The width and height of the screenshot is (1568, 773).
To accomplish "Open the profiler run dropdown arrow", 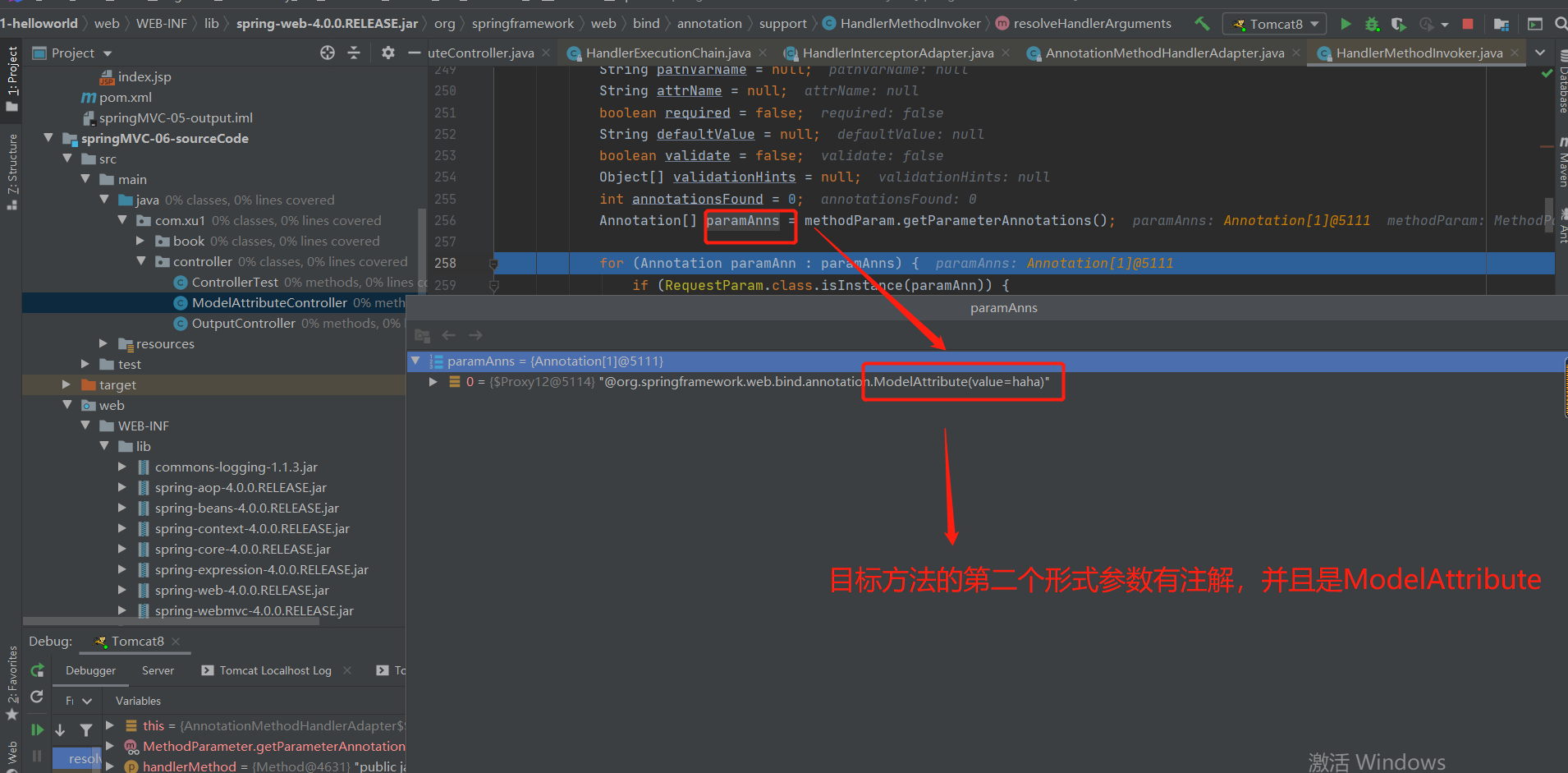I will click(1445, 25).
